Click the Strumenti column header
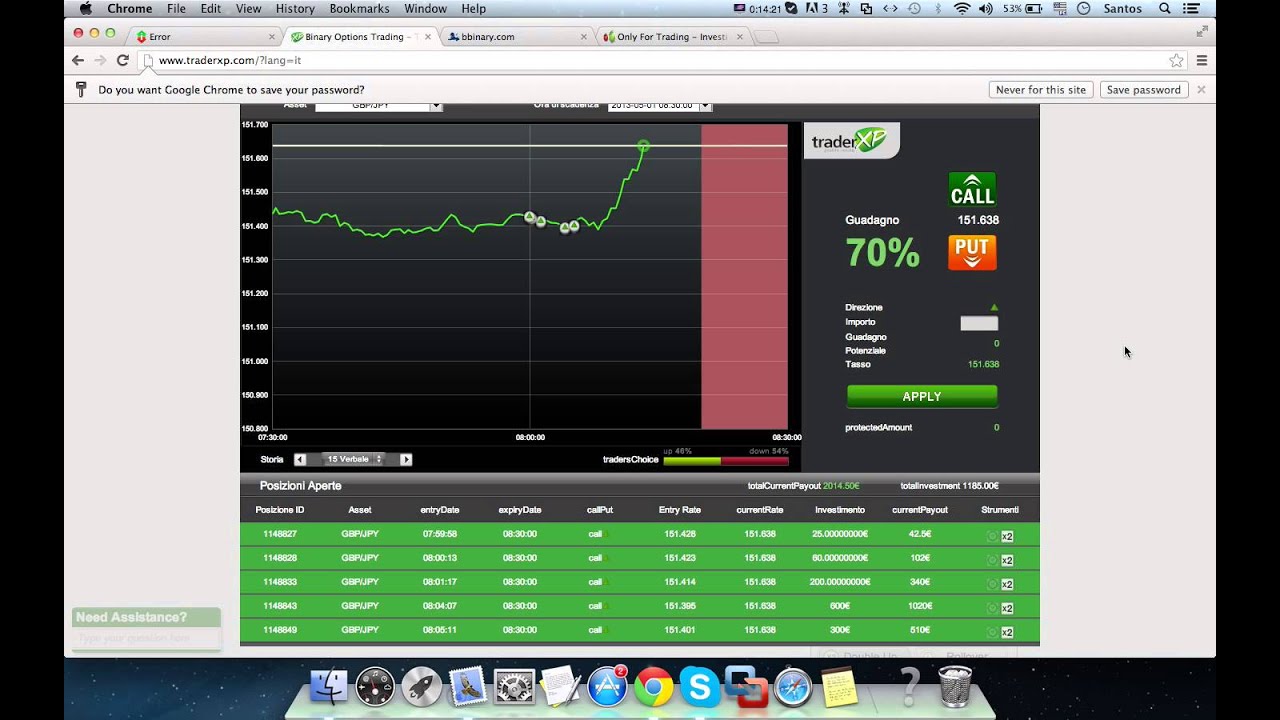The width and height of the screenshot is (1280, 720). [x=1000, y=510]
